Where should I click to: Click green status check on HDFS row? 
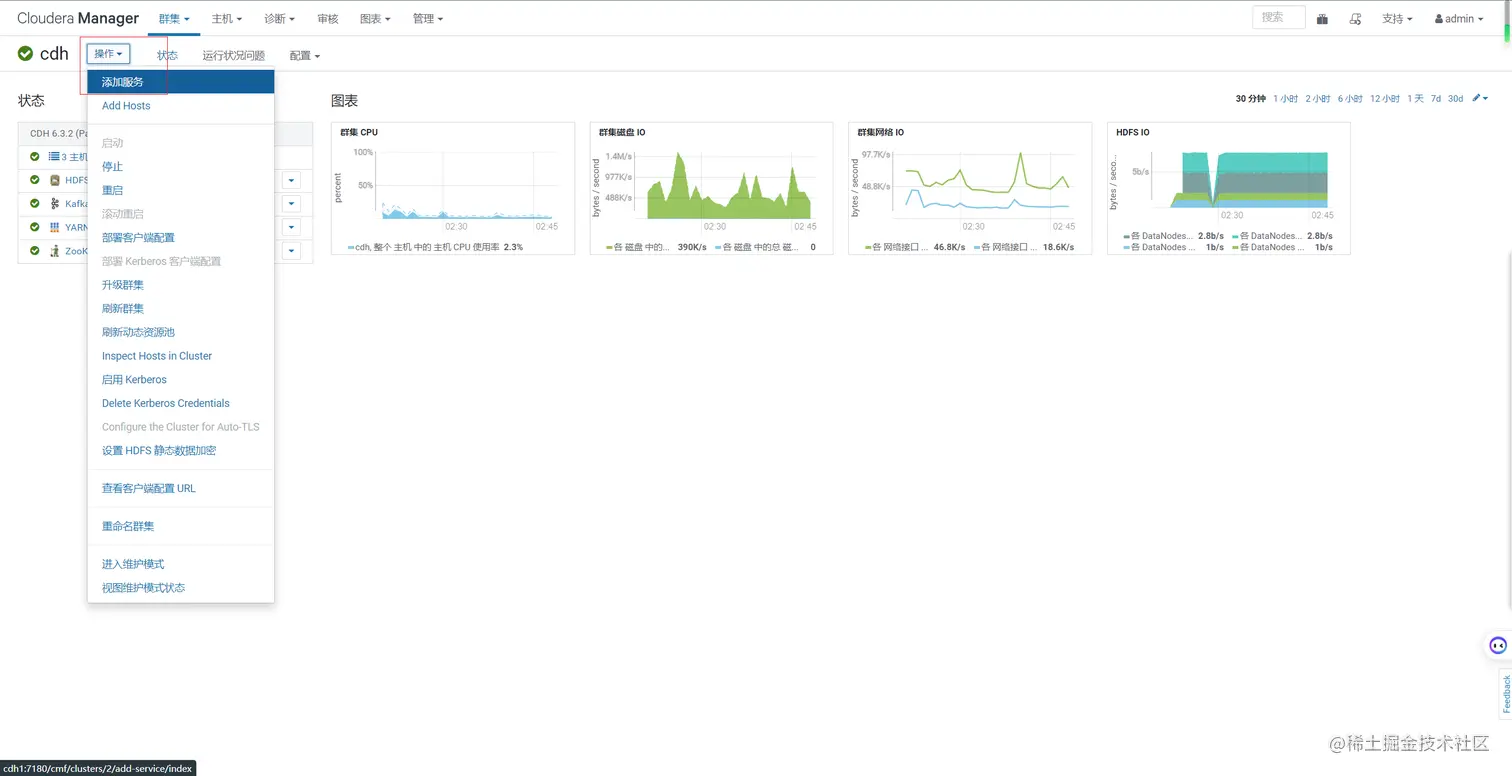(x=35, y=180)
